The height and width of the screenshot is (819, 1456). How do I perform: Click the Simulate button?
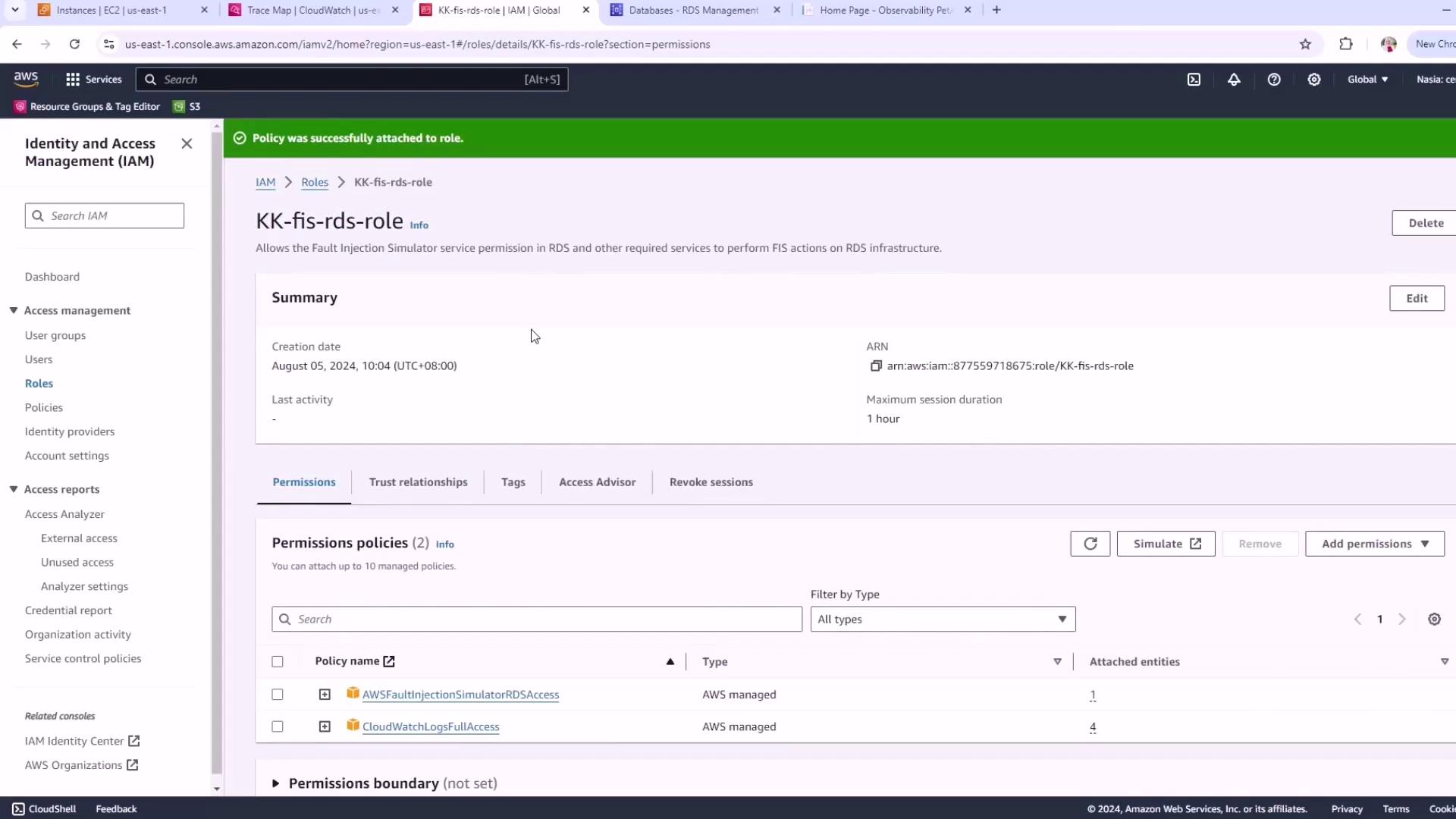coord(1166,544)
